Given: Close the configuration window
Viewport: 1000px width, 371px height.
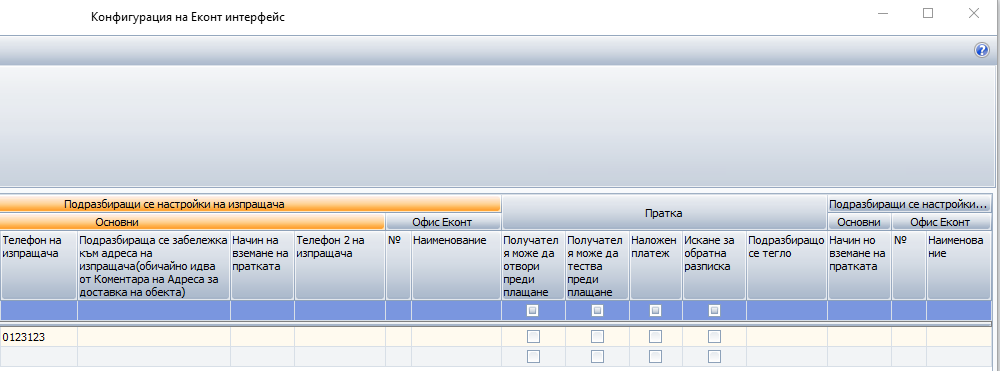Looking at the screenshot, I should click(974, 13).
